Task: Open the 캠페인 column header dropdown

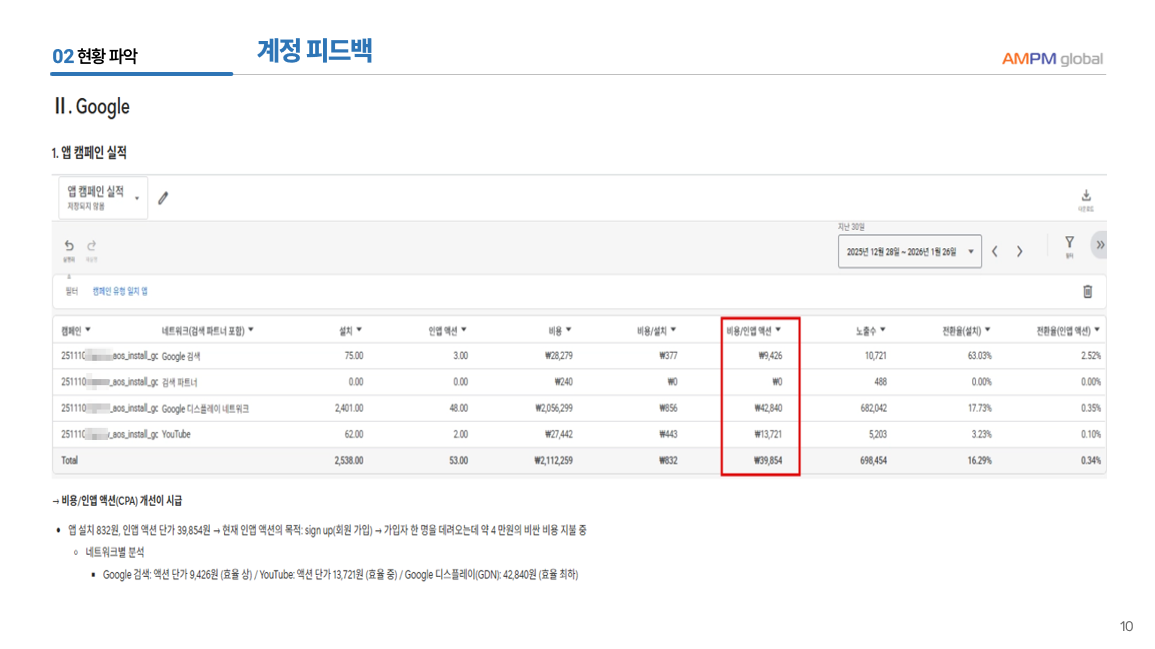Action: 76,330
